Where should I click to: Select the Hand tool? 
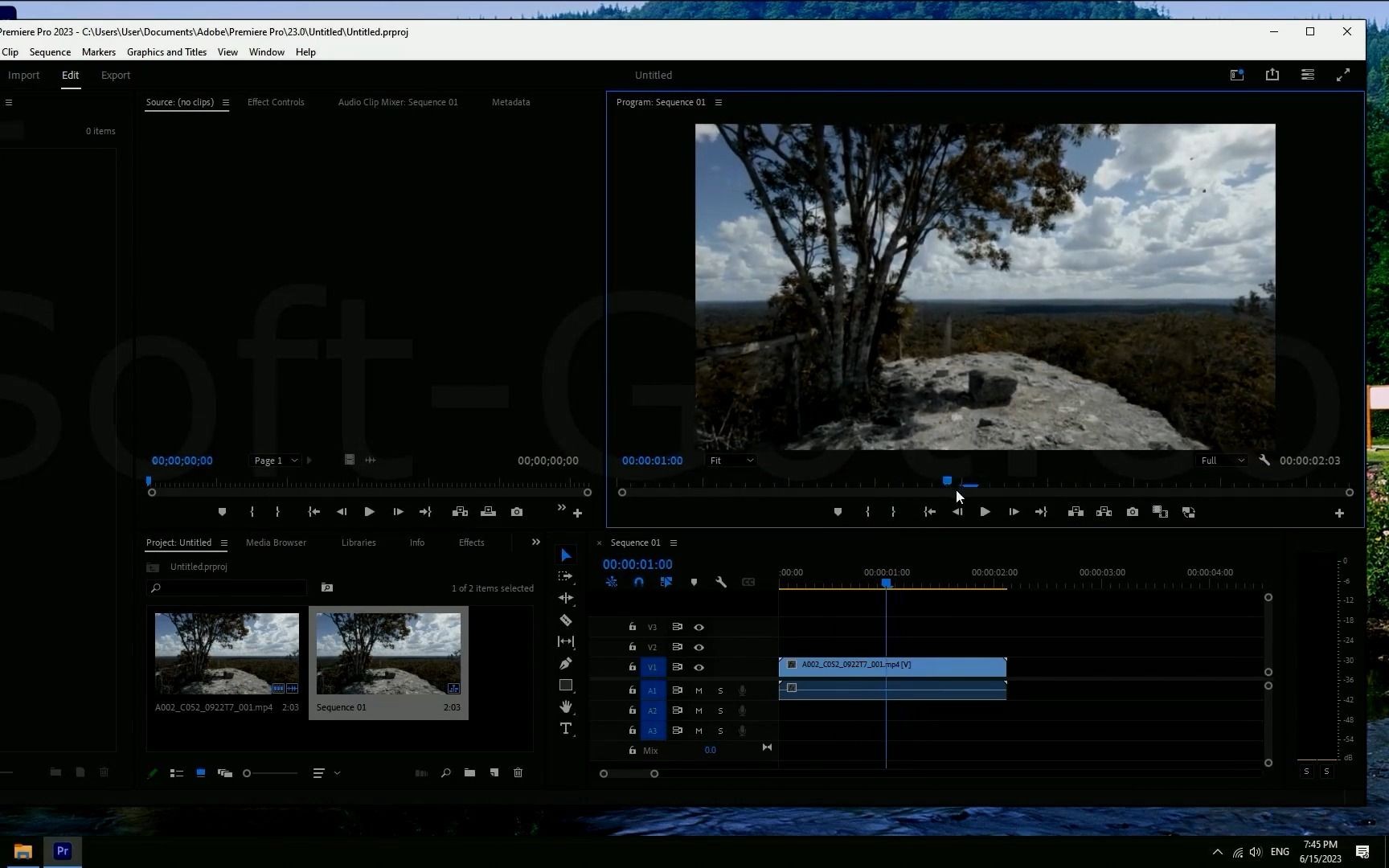(566, 706)
